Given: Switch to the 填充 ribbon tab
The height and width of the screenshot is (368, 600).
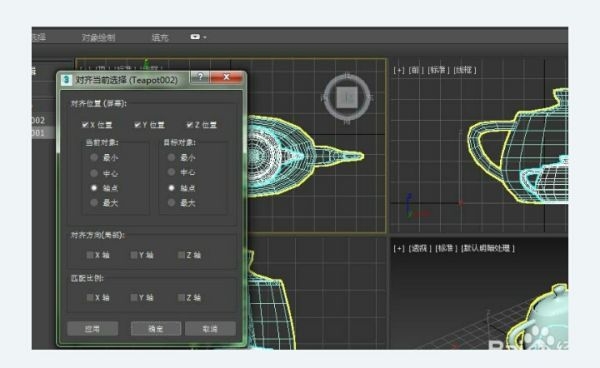Looking at the screenshot, I should point(160,37).
